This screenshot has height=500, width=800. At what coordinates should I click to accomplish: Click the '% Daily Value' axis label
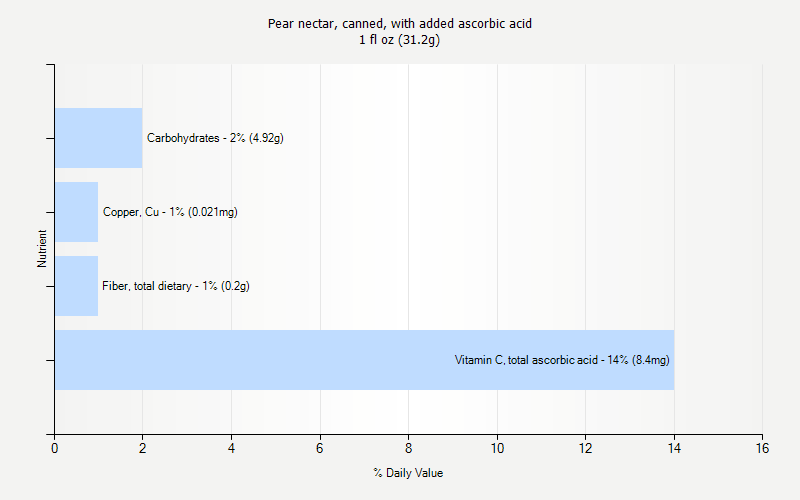click(408, 473)
